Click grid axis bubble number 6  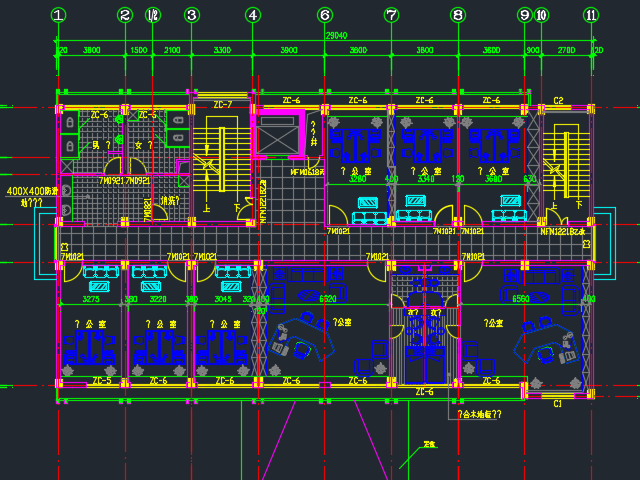click(x=324, y=15)
